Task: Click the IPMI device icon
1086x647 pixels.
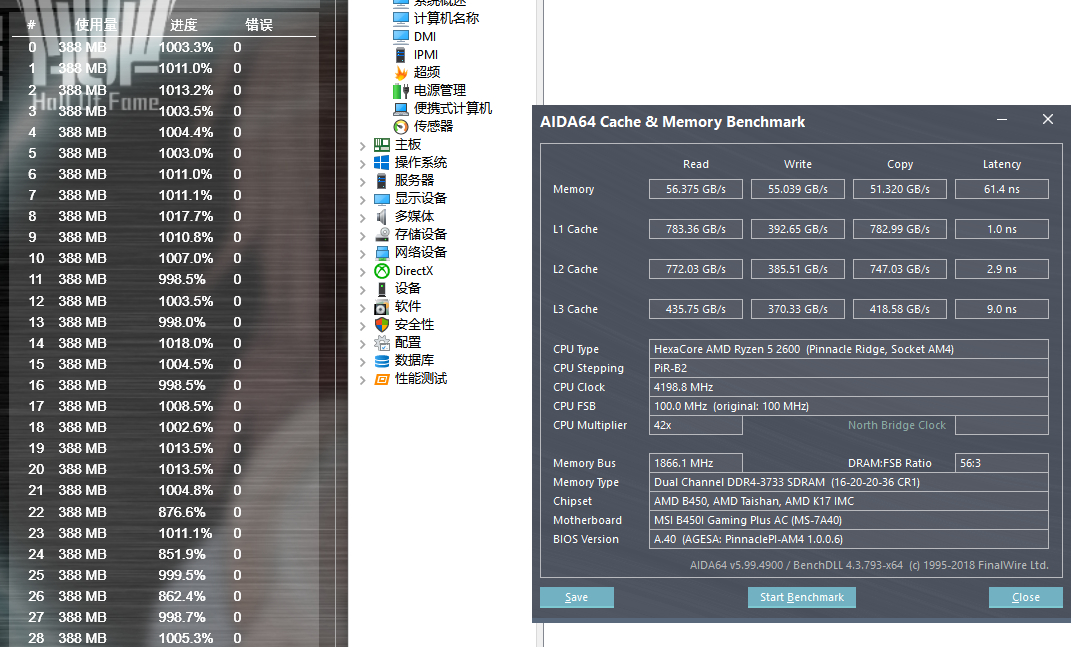Action: pyautogui.click(x=401, y=54)
